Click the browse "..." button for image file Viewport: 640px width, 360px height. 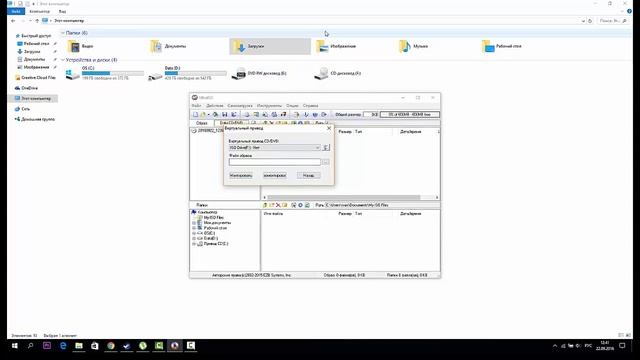point(326,162)
